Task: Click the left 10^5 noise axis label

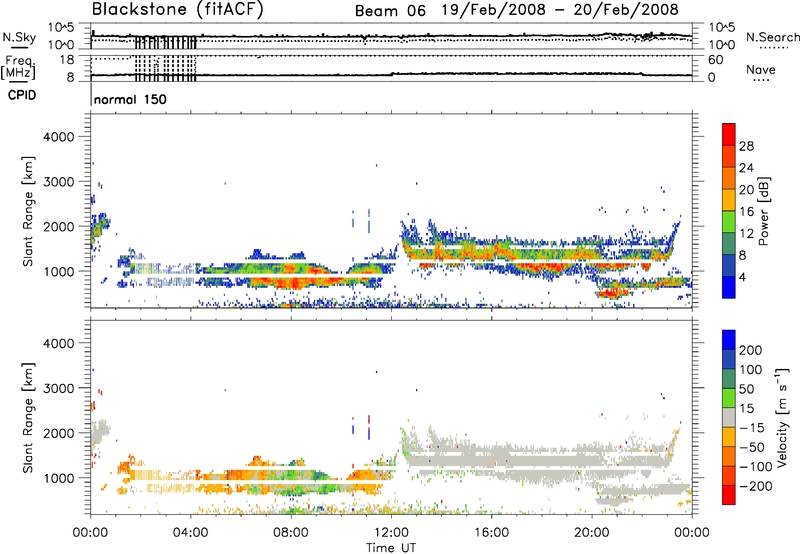Action: click(61, 28)
